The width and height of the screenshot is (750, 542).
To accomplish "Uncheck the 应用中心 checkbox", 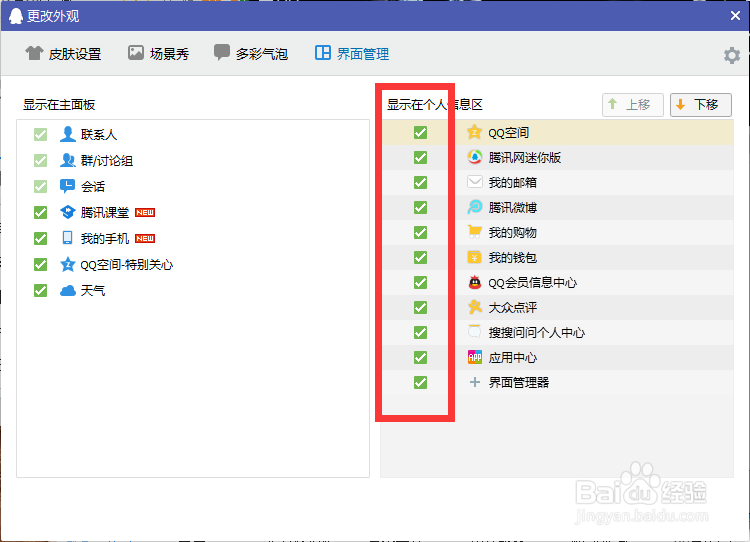I will point(420,357).
